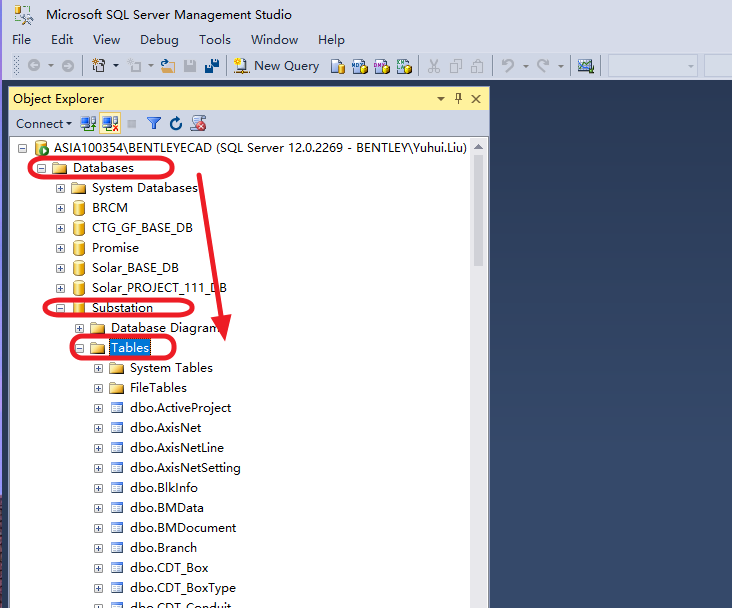The width and height of the screenshot is (732, 608).
Task: Select table dbo.CDT_Box
Action: (169, 568)
